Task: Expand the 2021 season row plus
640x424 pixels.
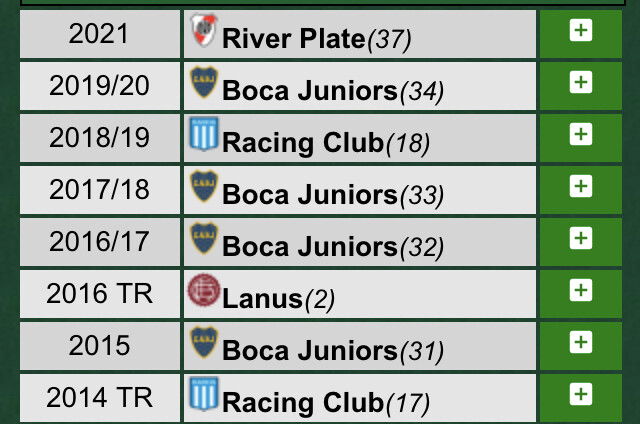Action: click(580, 30)
